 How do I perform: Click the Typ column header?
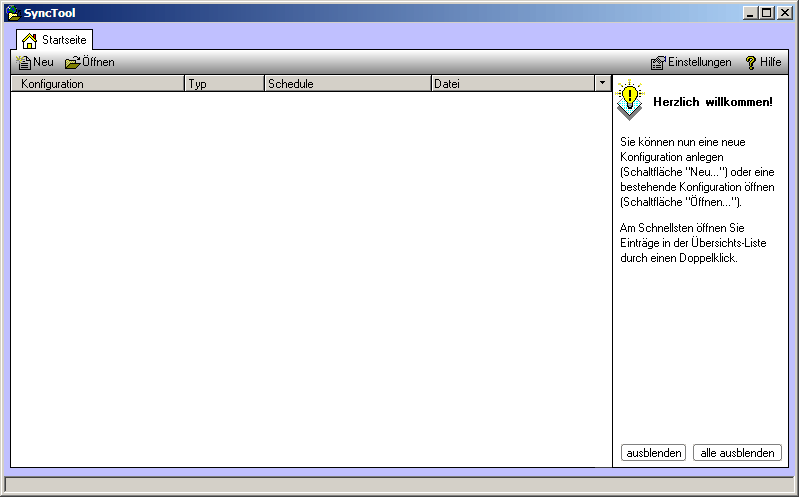(224, 84)
